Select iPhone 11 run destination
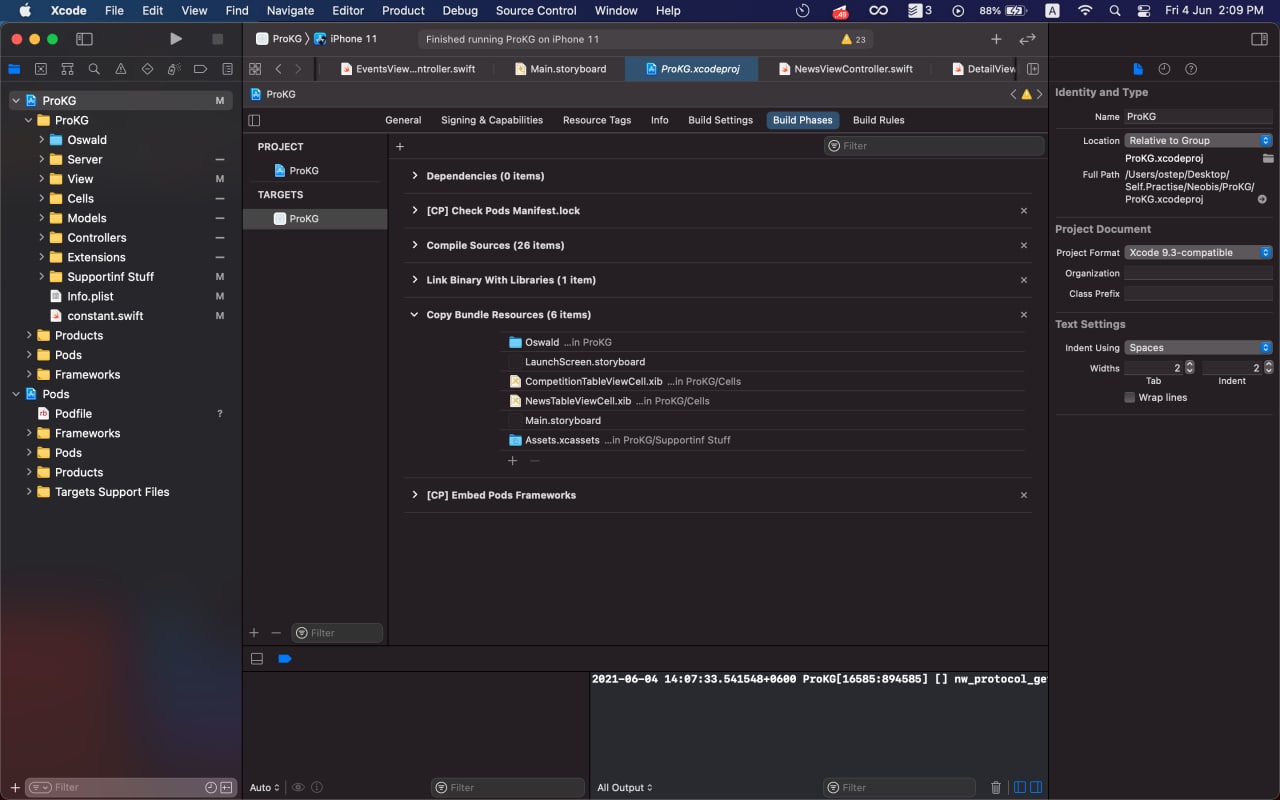This screenshot has height=800, width=1280. point(345,39)
